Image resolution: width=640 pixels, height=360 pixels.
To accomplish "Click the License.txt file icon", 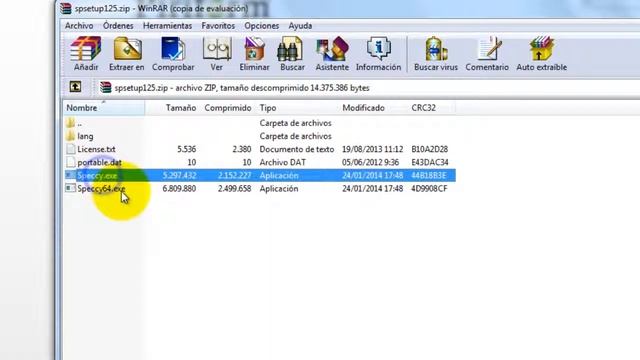I will pyautogui.click(x=71, y=149).
